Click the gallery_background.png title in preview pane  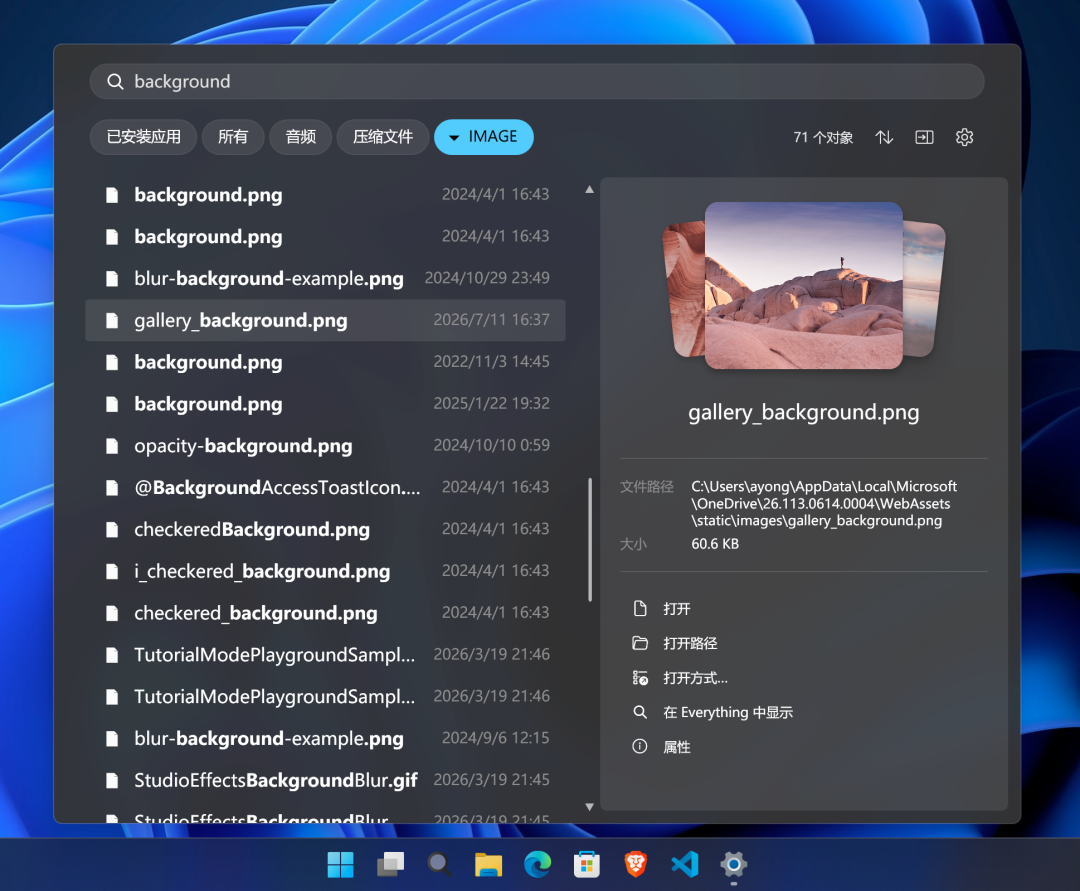pos(804,412)
